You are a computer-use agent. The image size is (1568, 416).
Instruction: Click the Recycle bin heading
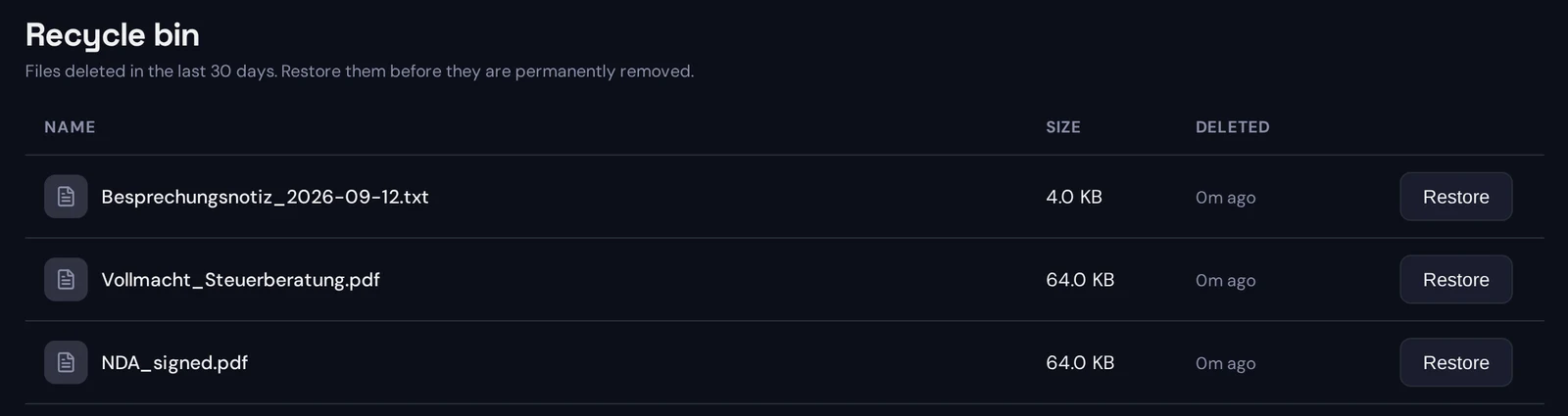point(113,35)
